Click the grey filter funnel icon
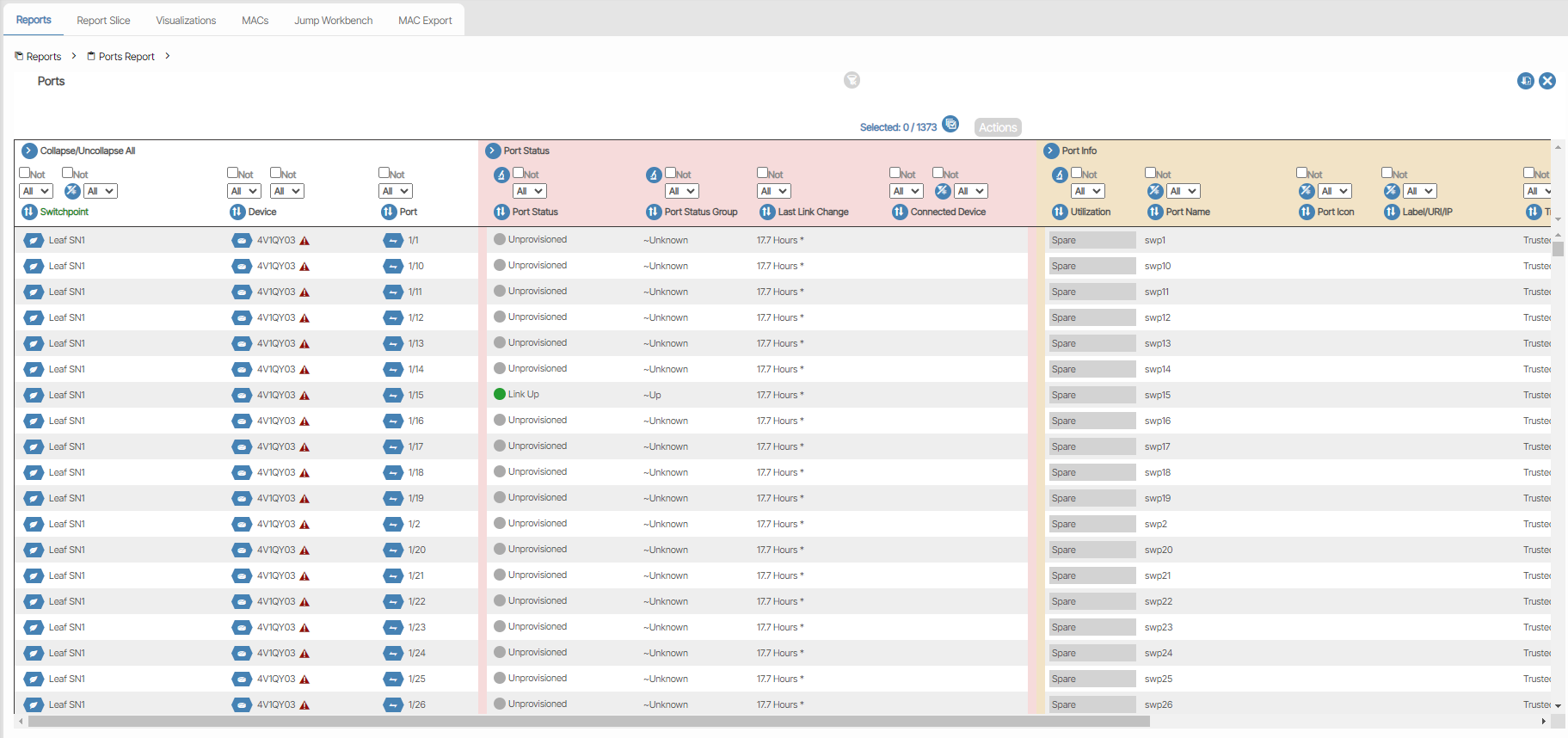The height and width of the screenshot is (738, 1568). click(852, 80)
